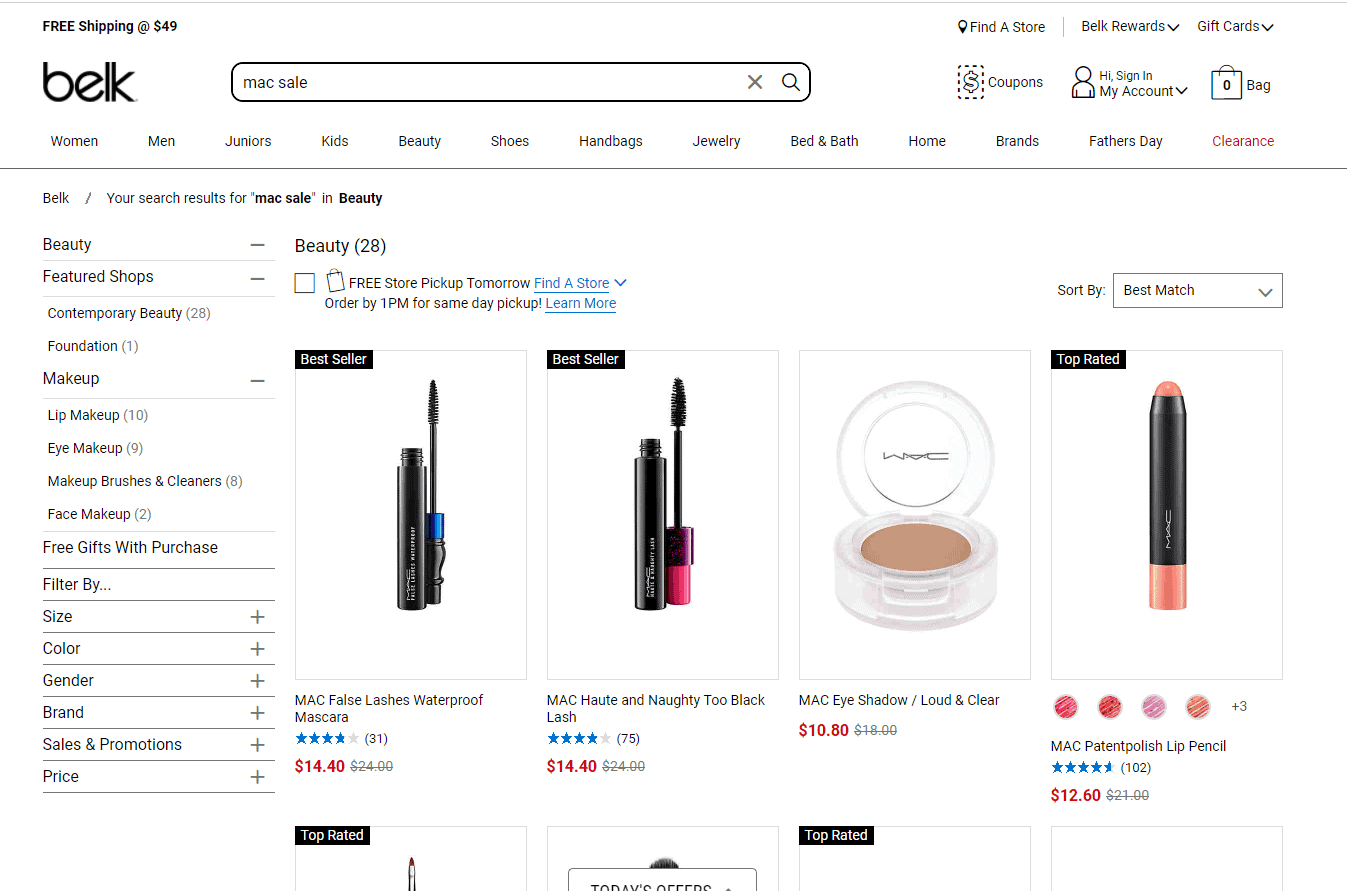The width and height of the screenshot is (1347, 891).
Task: Select the third lip pencil color swatch
Action: point(1154,707)
